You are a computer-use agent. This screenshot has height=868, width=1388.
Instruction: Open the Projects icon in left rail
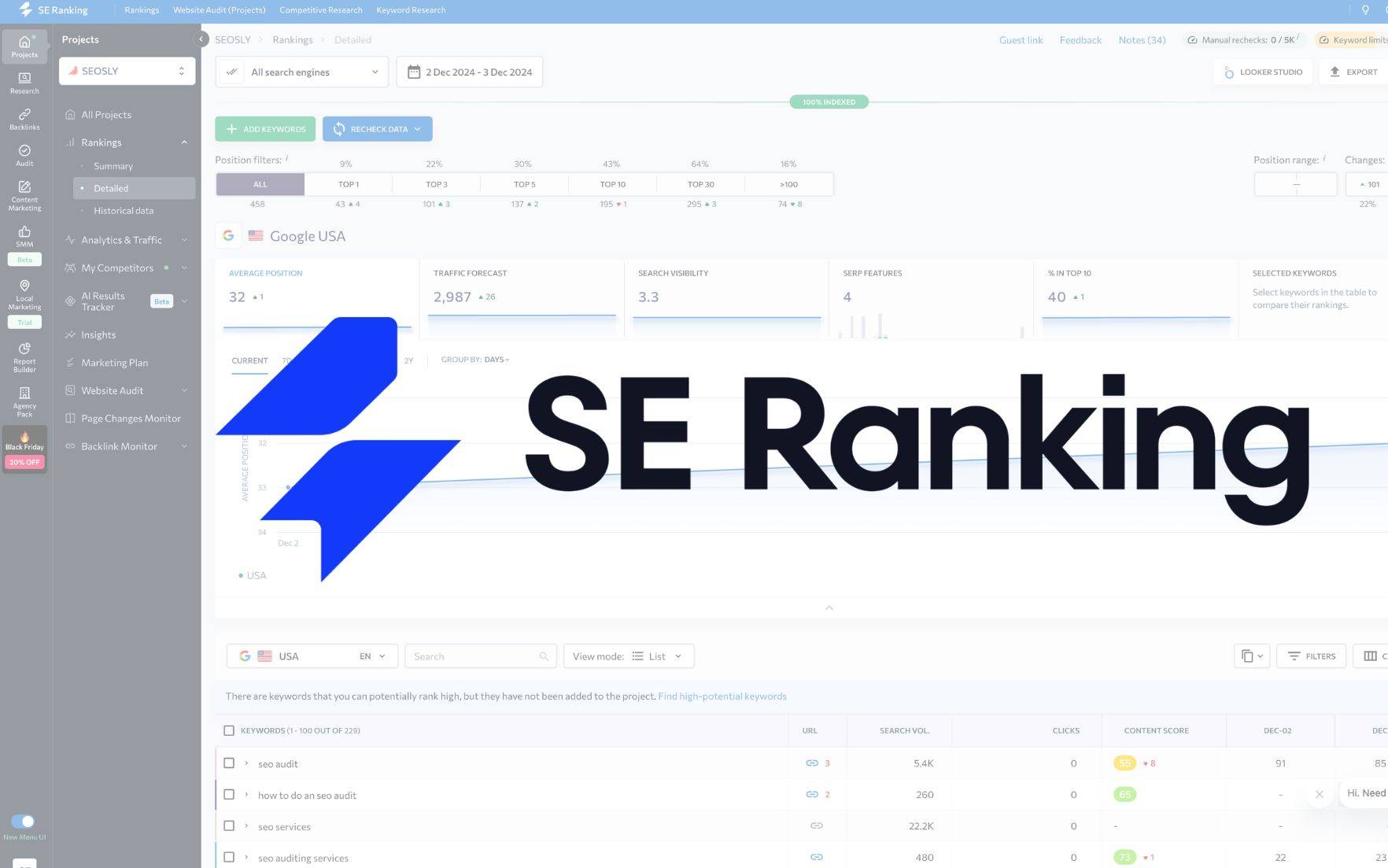coord(24,46)
